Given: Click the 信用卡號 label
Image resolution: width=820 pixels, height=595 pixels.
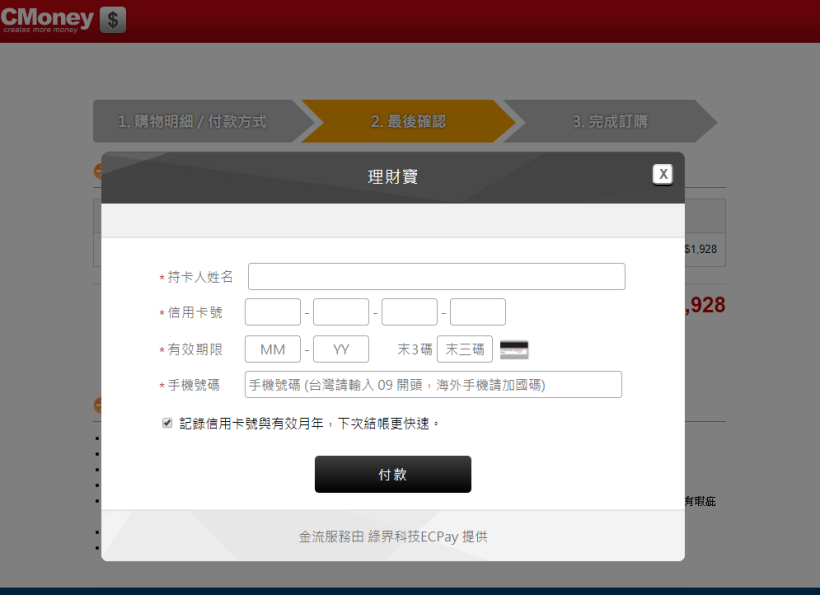Looking at the screenshot, I should click(195, 313).
